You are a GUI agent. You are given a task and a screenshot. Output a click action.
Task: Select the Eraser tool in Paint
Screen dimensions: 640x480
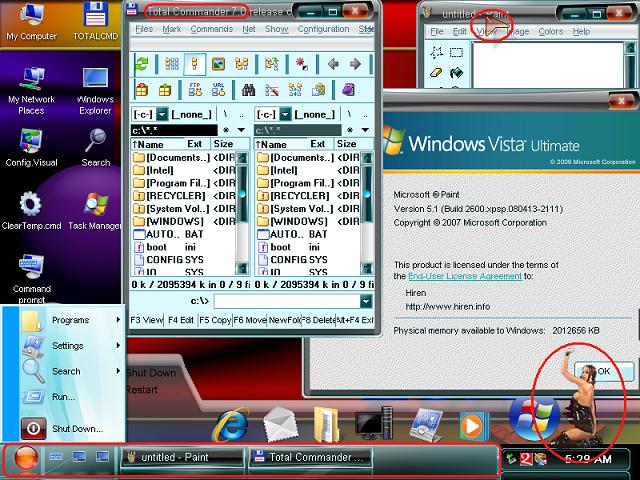coord(436,73)
